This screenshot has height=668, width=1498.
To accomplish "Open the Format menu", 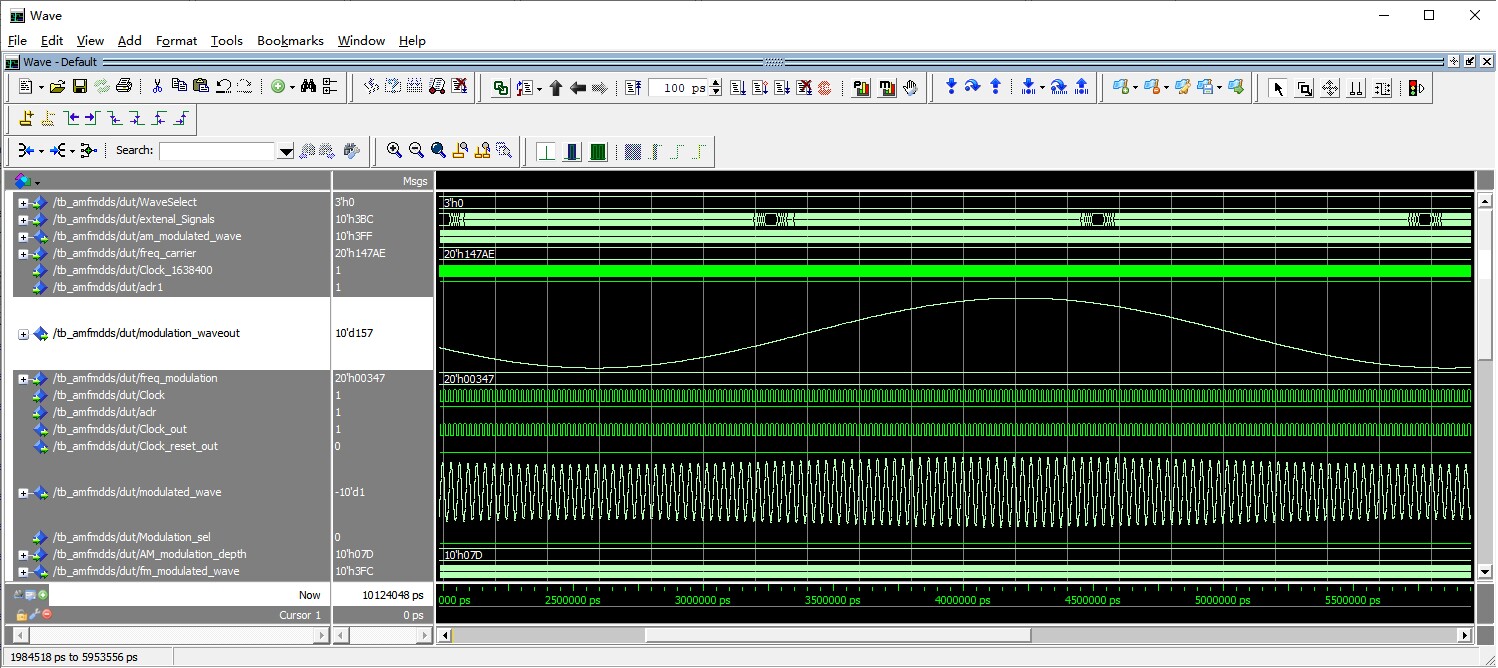I will (x=176, y=41).
